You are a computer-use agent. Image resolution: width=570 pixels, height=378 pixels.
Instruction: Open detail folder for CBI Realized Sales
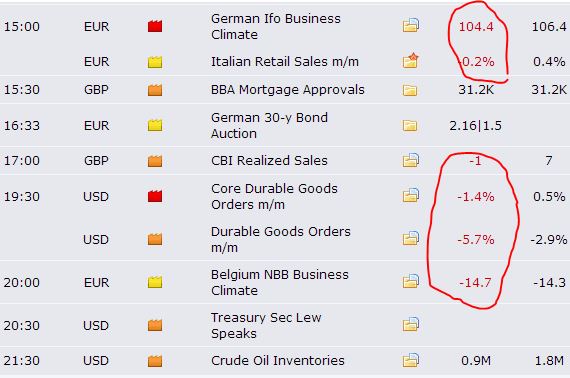pyautogui.click(x=411, y=160)
